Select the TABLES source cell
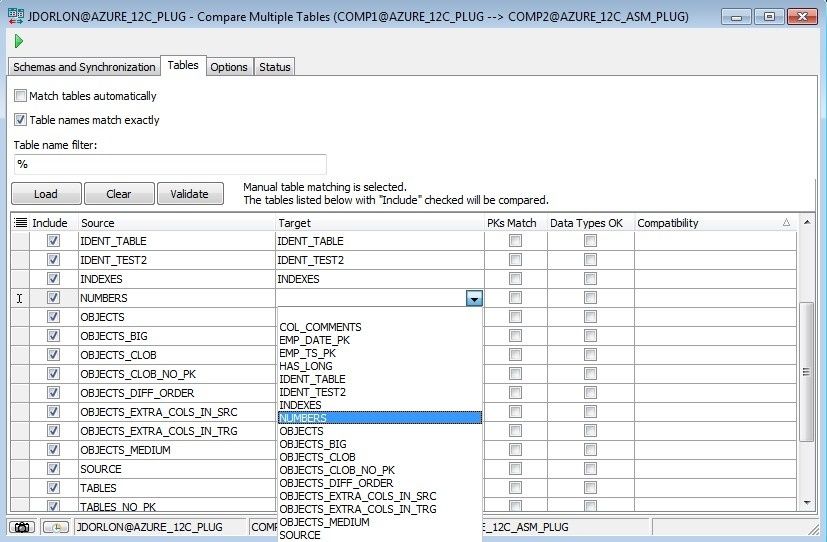This screenshot has height=542, width=827. (177, 488)
